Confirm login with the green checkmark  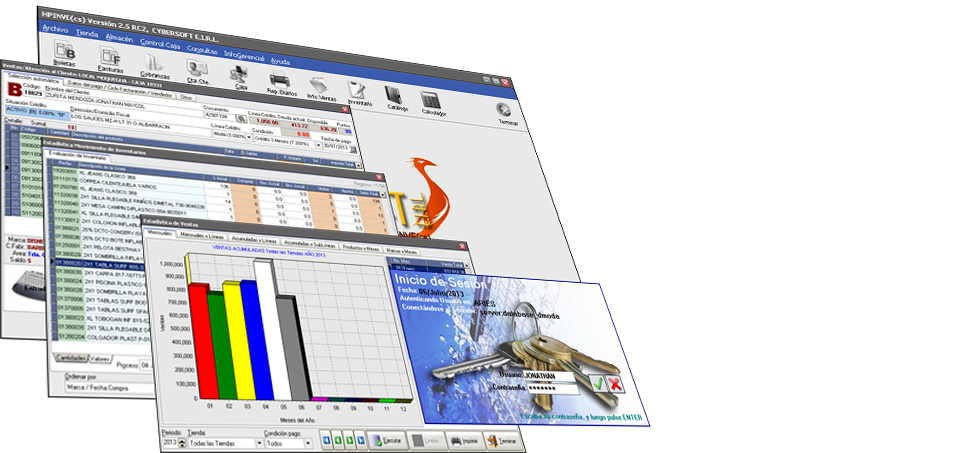click(597, 382)
